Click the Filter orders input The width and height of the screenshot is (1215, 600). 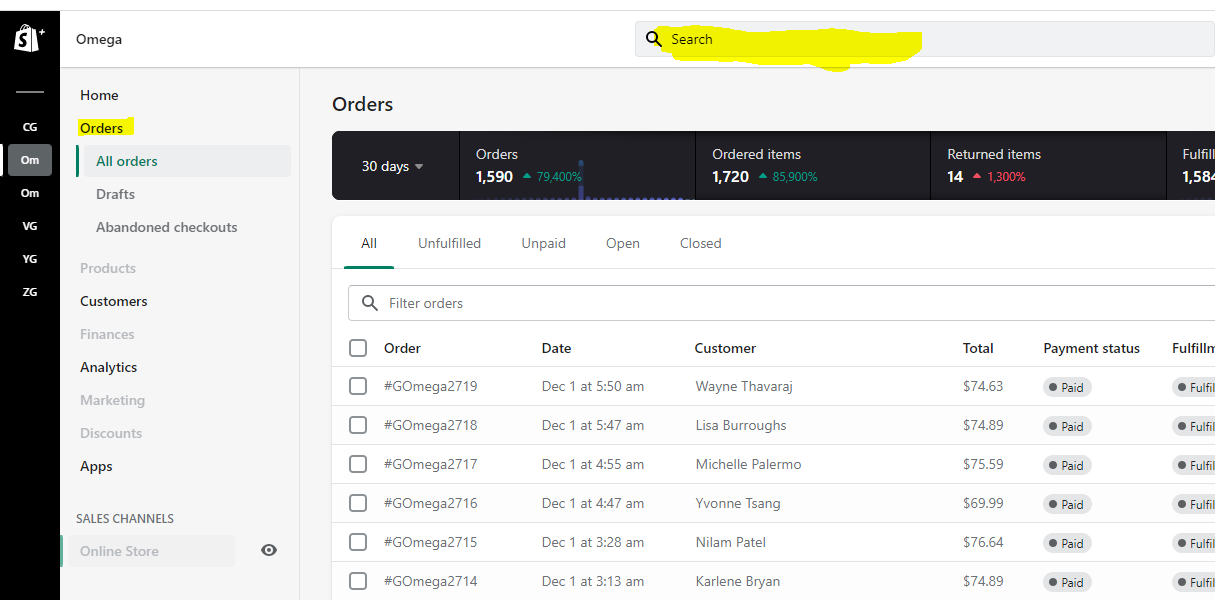(x=781, y=303)
